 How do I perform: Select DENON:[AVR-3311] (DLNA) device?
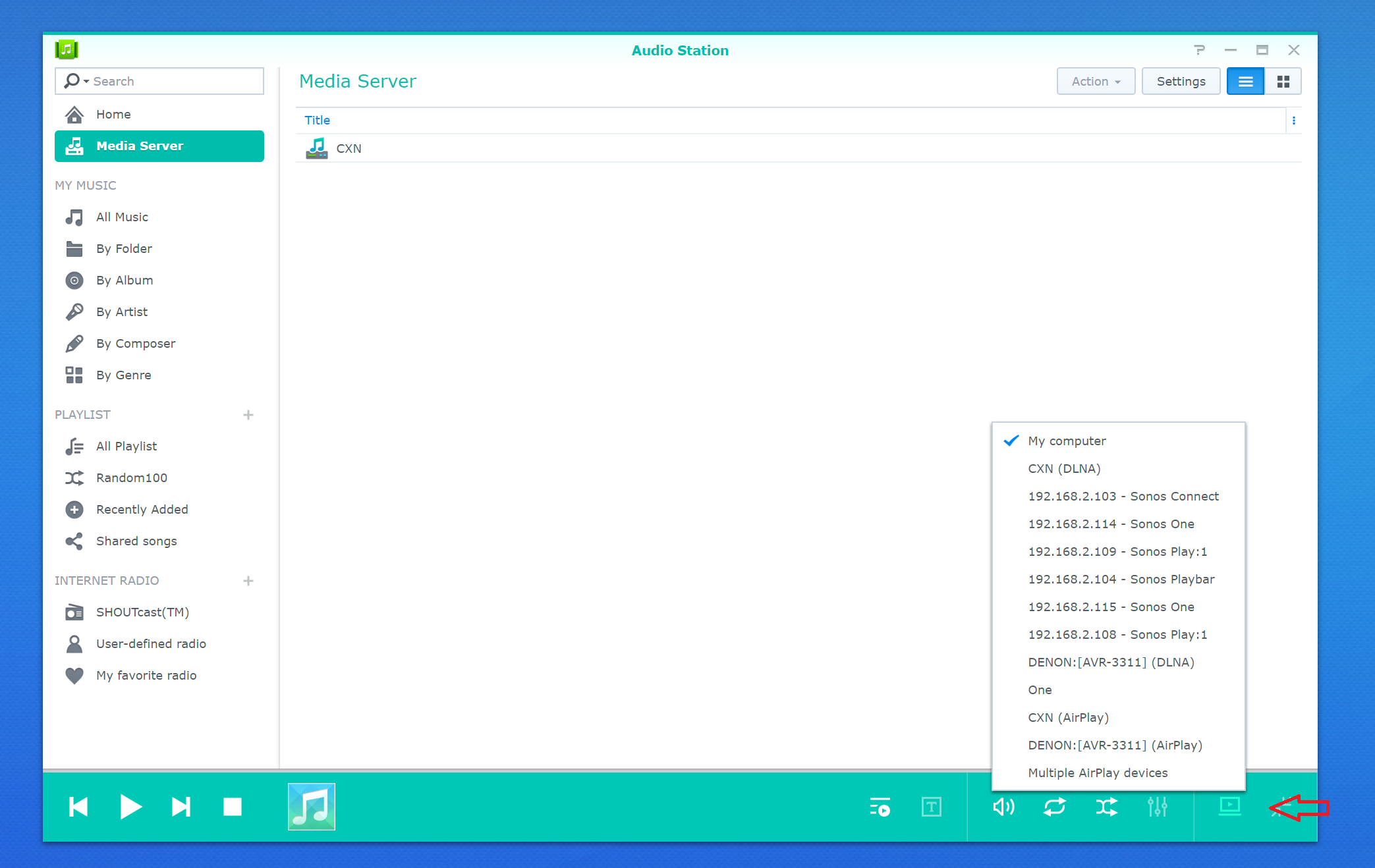click(1119, 663)
